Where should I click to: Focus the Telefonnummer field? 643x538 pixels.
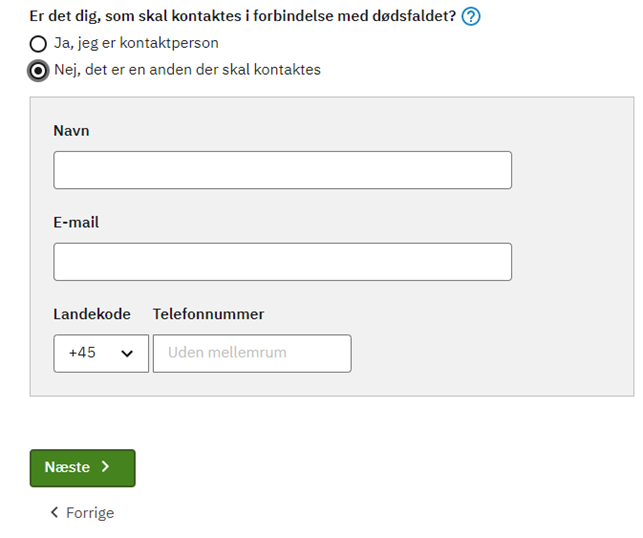click(252, 353)
